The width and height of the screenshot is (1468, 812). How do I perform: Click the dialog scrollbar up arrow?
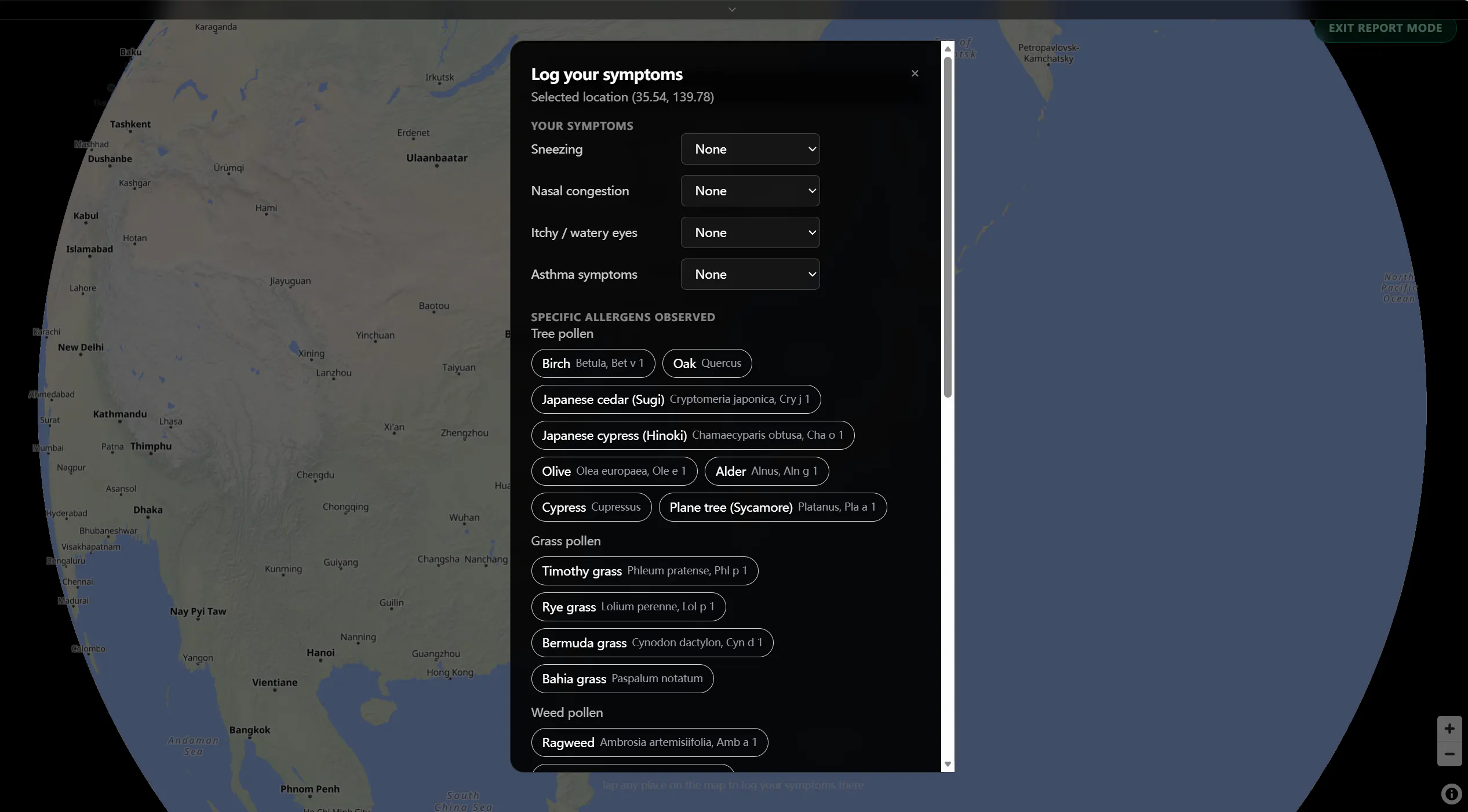pos(948,49)
